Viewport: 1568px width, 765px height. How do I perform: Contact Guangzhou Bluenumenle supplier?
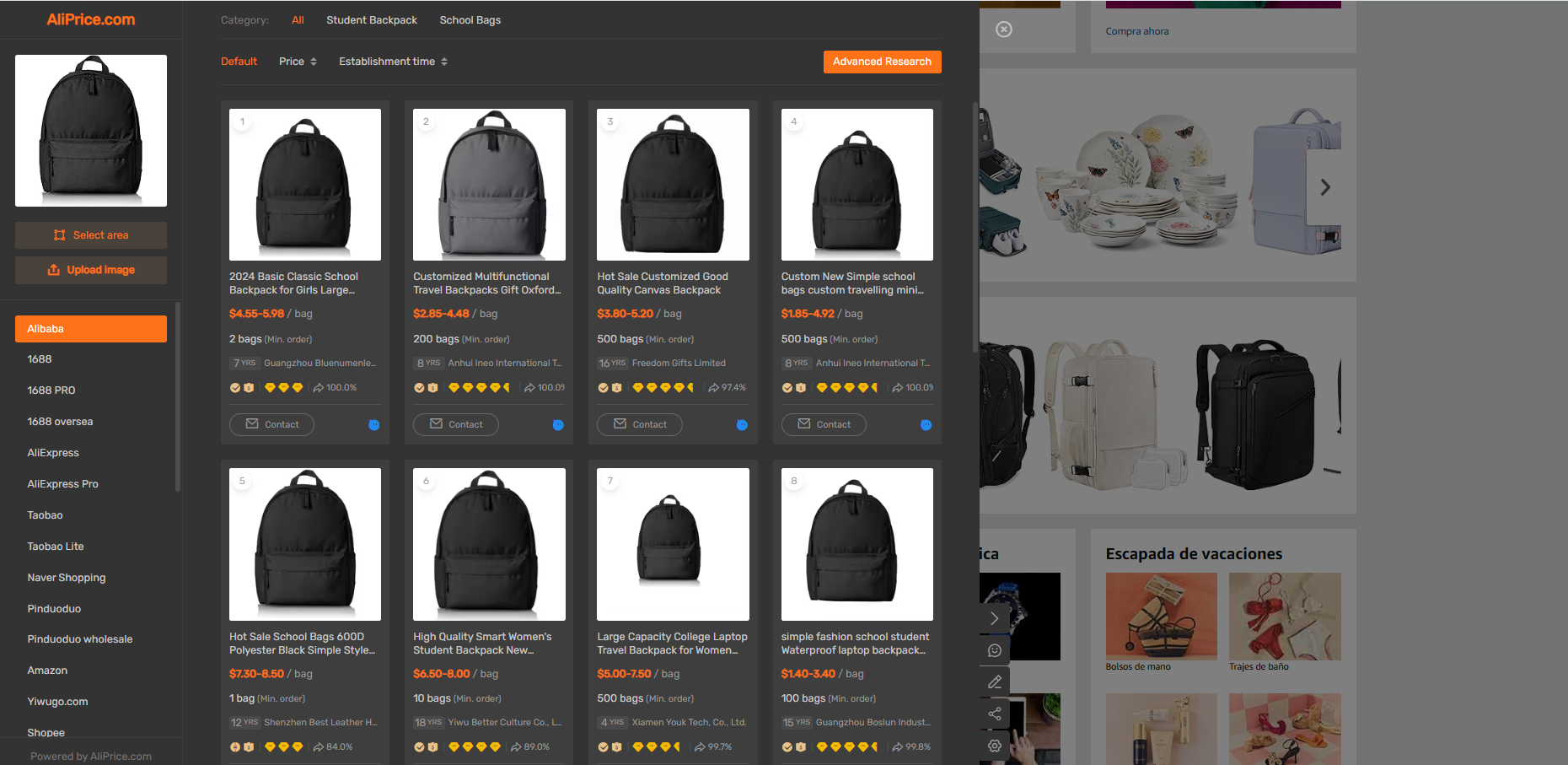pyautogui.click(x=271, y=424)
